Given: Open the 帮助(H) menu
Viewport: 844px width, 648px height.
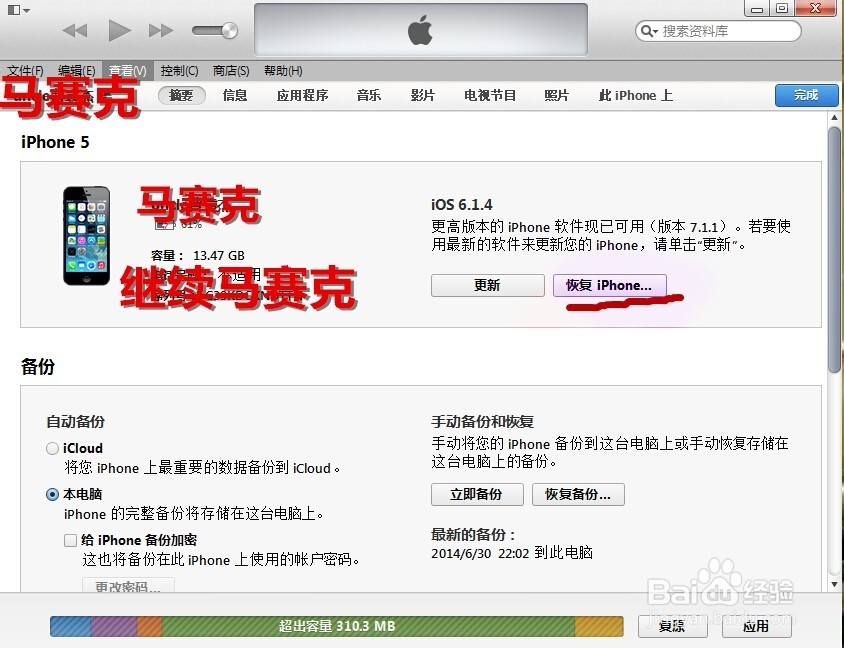Looking at the screenshot, I should (x=283, y=71).
